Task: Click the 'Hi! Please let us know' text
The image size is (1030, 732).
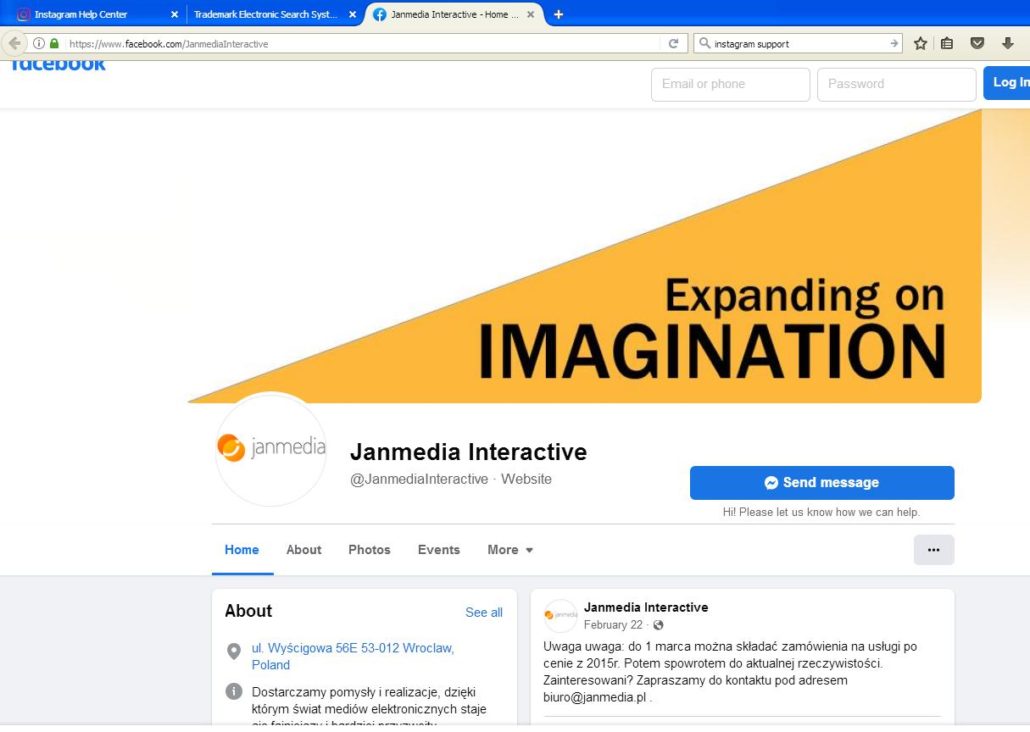Action: pos(821,512)
